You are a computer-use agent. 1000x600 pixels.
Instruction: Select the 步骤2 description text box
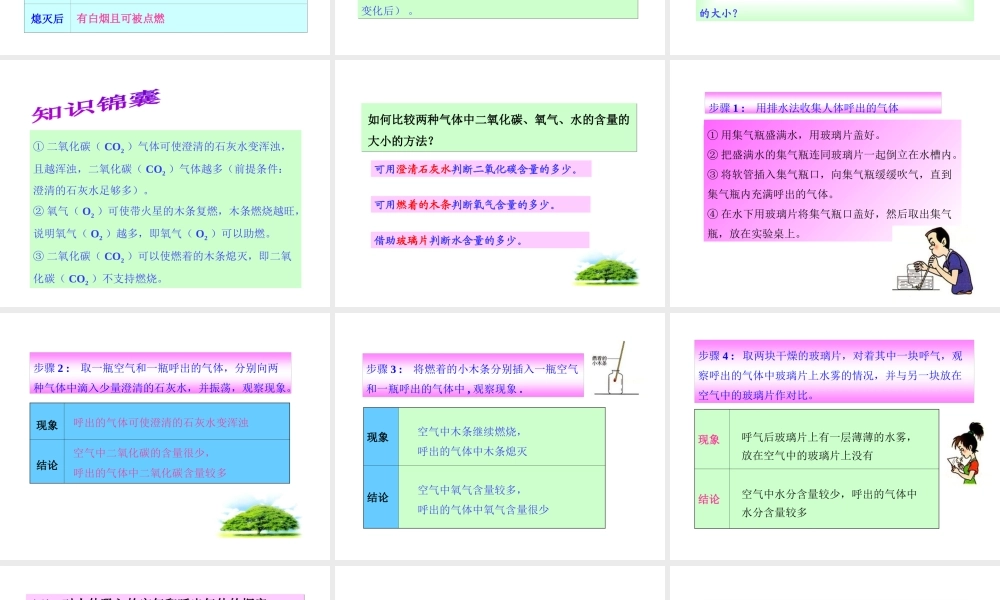click(160, 374)
